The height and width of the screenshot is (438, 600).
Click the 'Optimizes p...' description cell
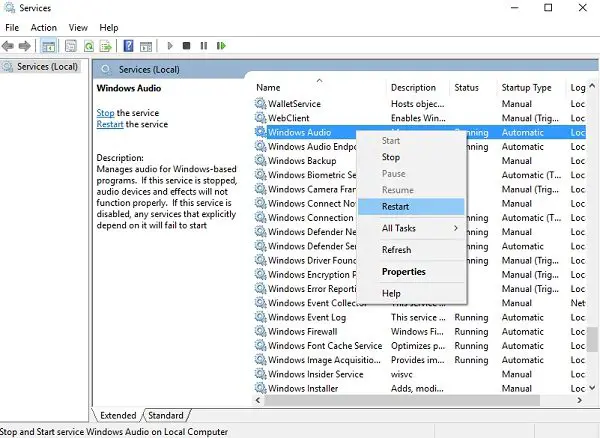(418, 345)
